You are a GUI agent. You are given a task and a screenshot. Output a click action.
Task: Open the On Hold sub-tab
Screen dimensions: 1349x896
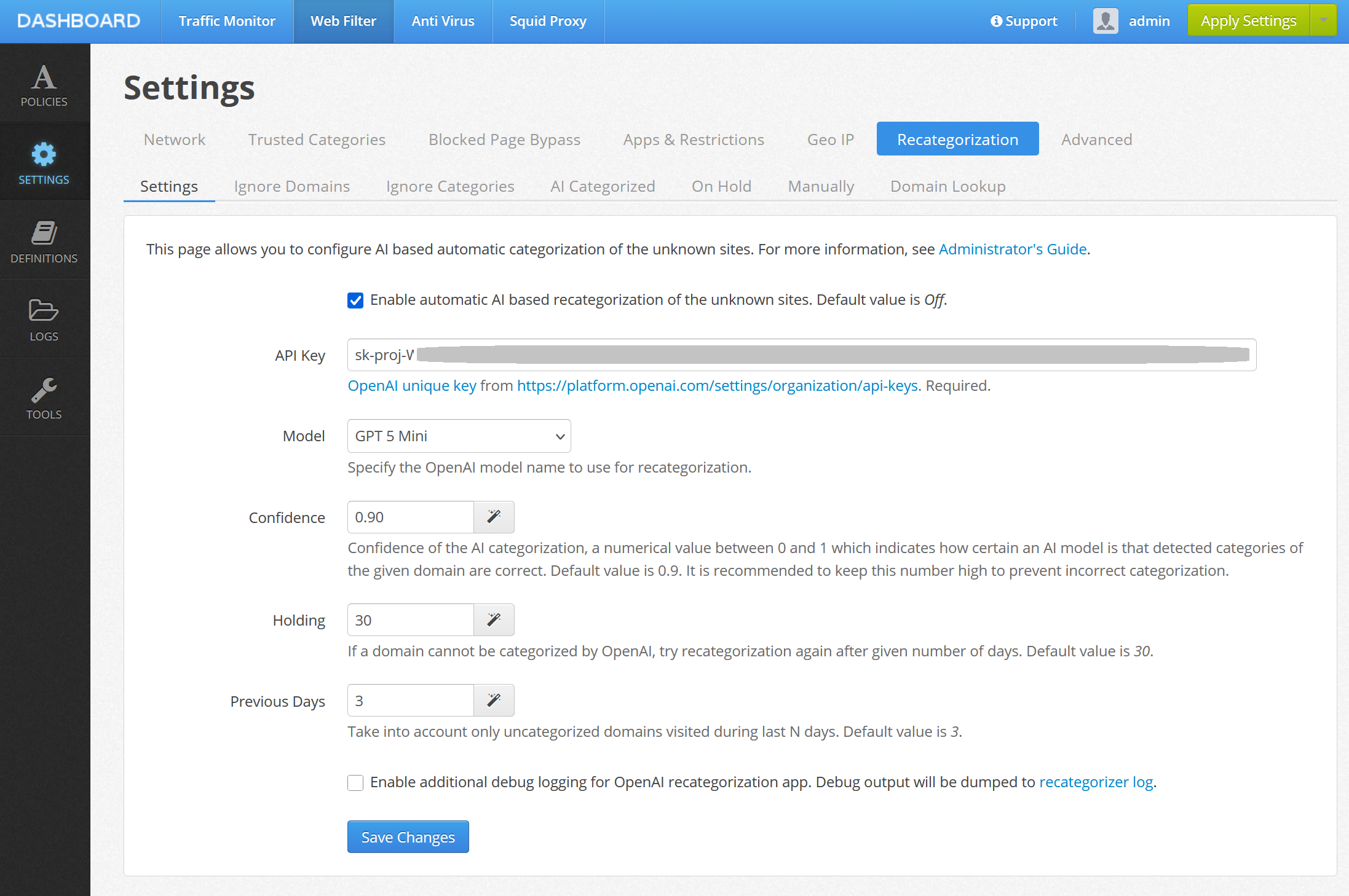pos(721,186)
